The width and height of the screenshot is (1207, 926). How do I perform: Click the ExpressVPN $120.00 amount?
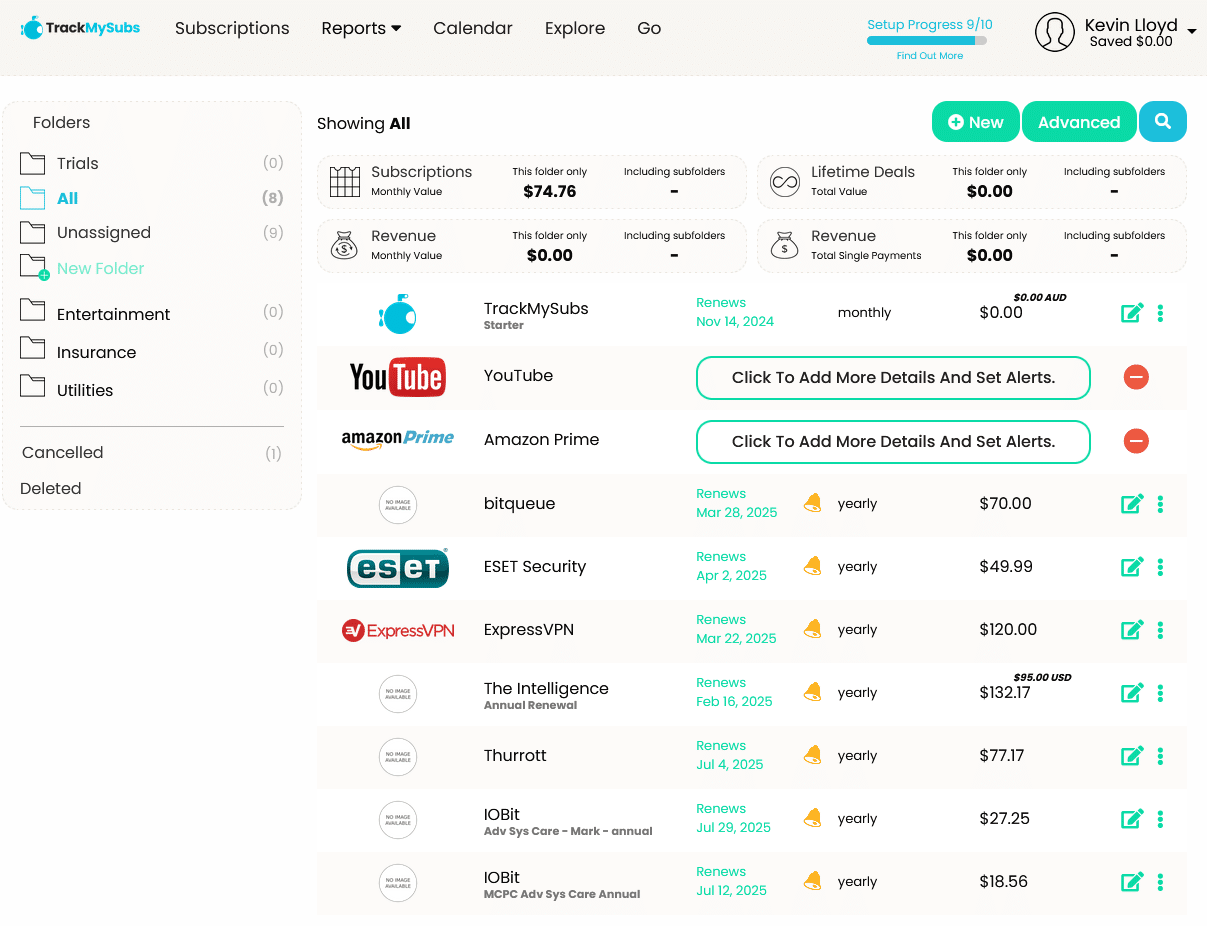point(1008,629)
